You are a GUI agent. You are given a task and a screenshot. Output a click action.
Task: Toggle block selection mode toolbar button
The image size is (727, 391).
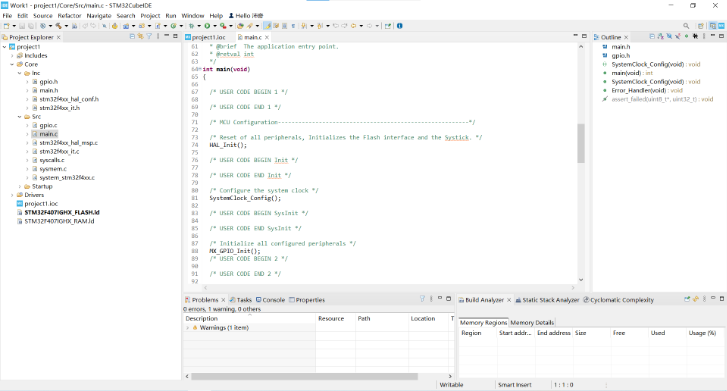(x=284, y=26)
